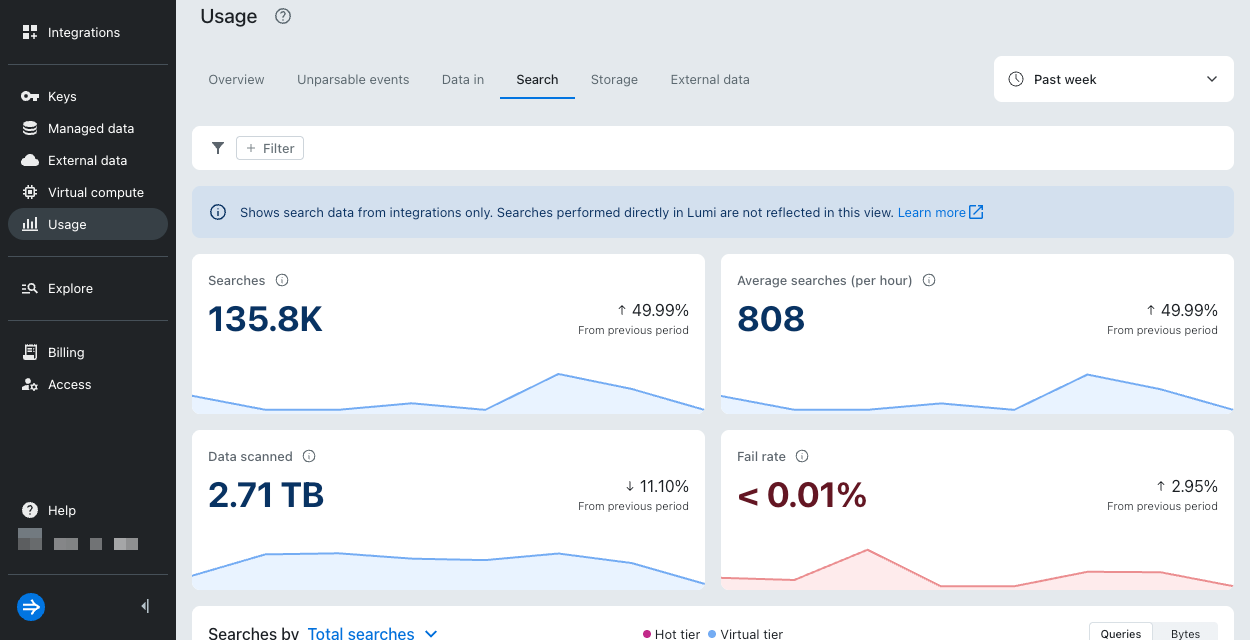Open the External data tab

point(710,79)
